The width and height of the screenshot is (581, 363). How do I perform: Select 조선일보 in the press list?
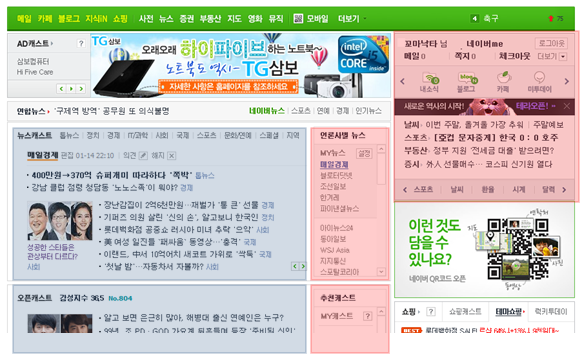(x=333, y=186)
